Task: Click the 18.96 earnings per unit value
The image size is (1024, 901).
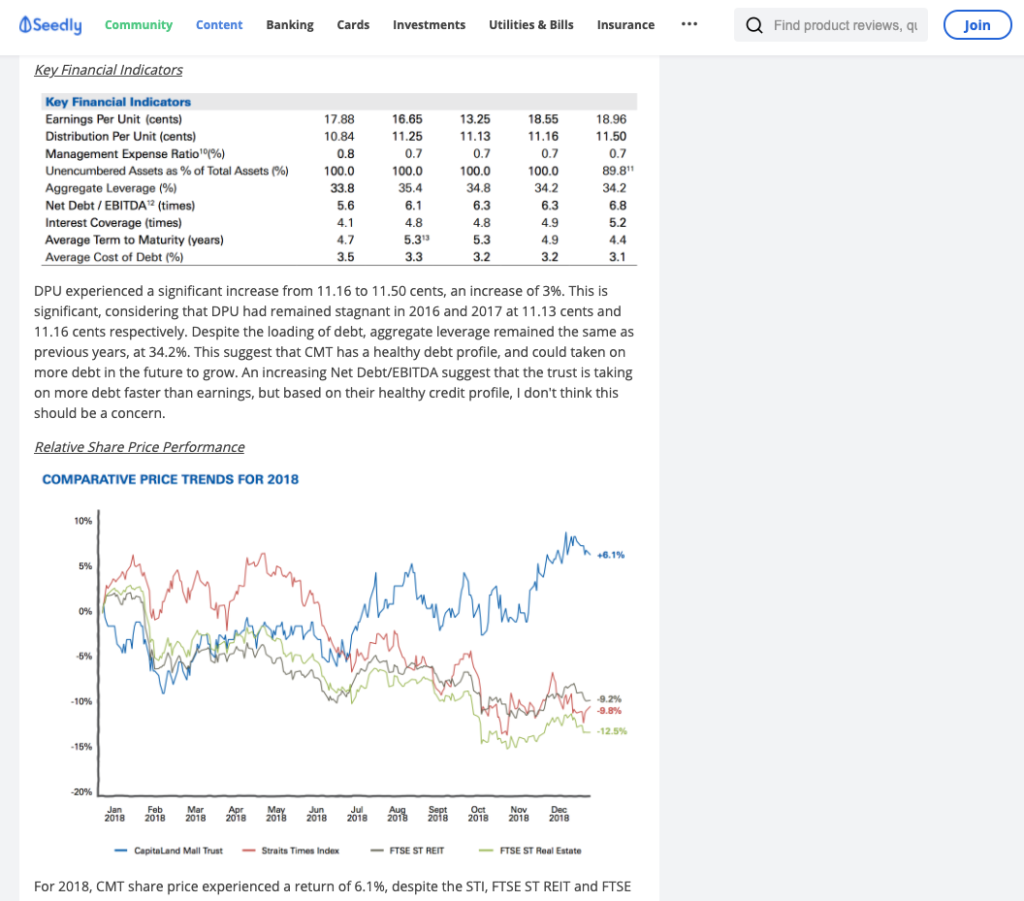Action: (x=611, y=119)
